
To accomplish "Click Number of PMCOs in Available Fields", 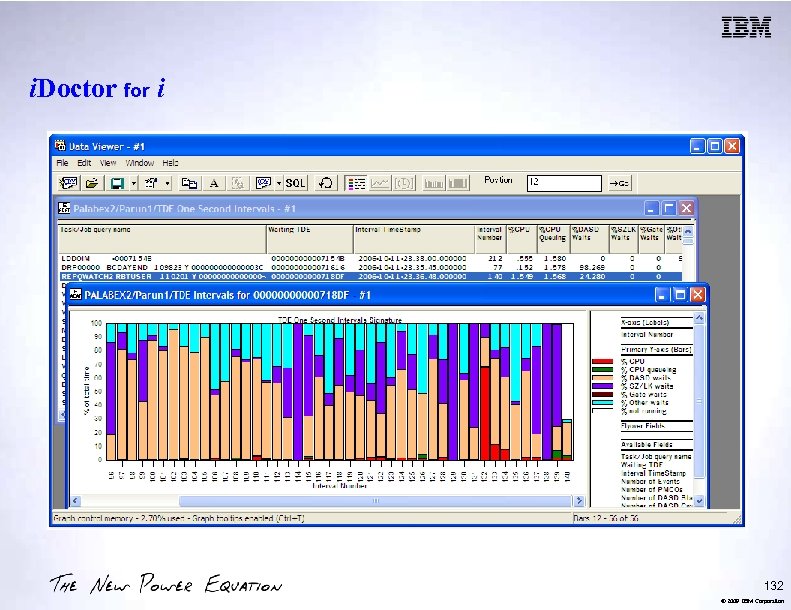I will 652,489.
